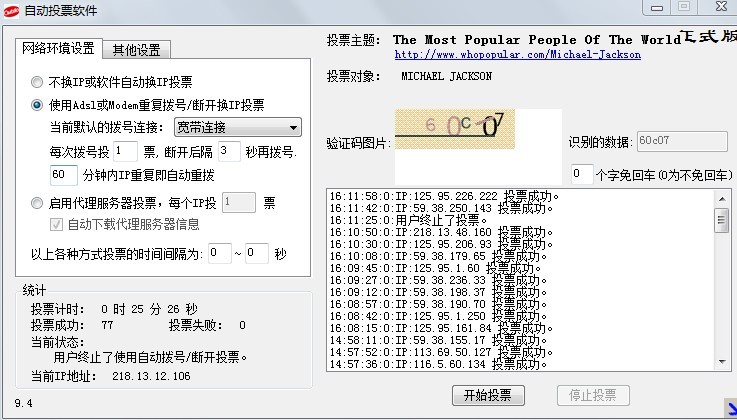Click the scroll up arrow of the vote log
Viewport: 737px width, 420px height.
[x=721, y=195]
